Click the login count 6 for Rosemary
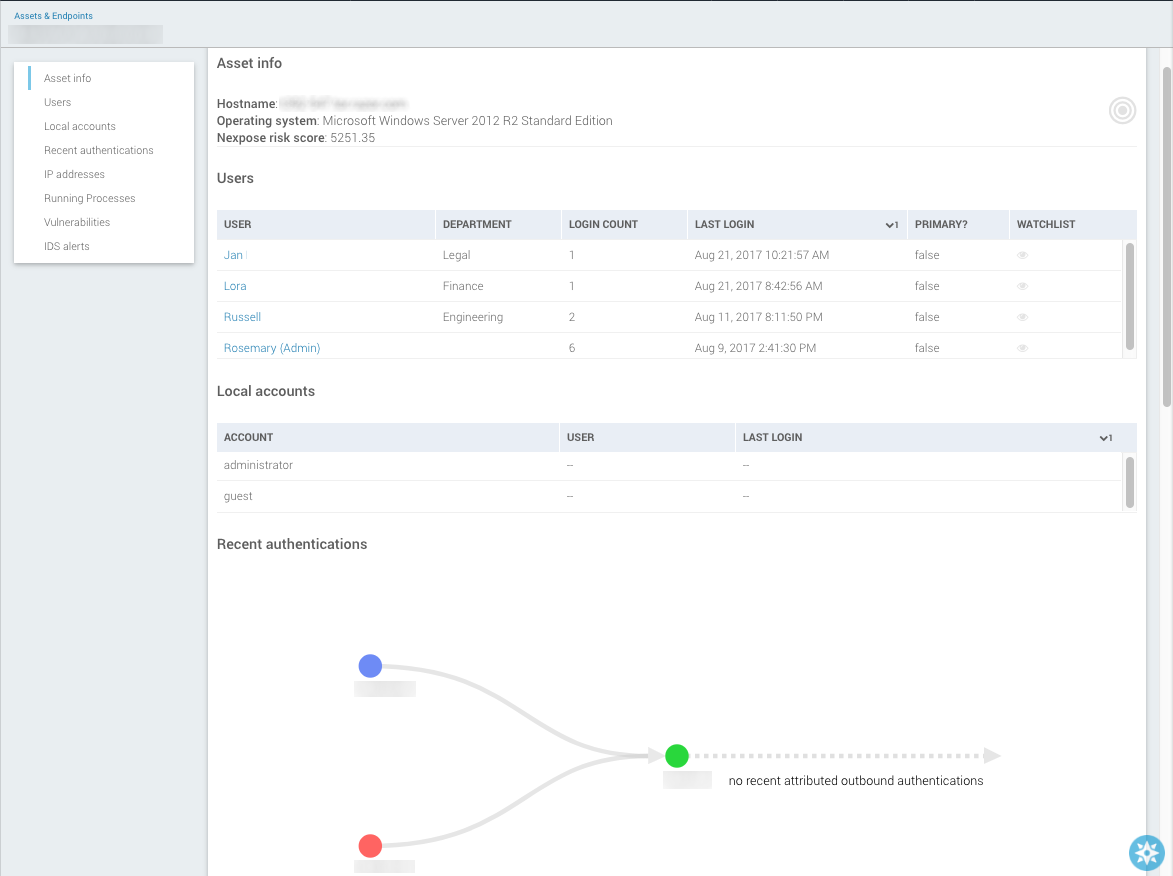Image resolution: width=1173 pixels, height=876 pixels. coord(572,348)
